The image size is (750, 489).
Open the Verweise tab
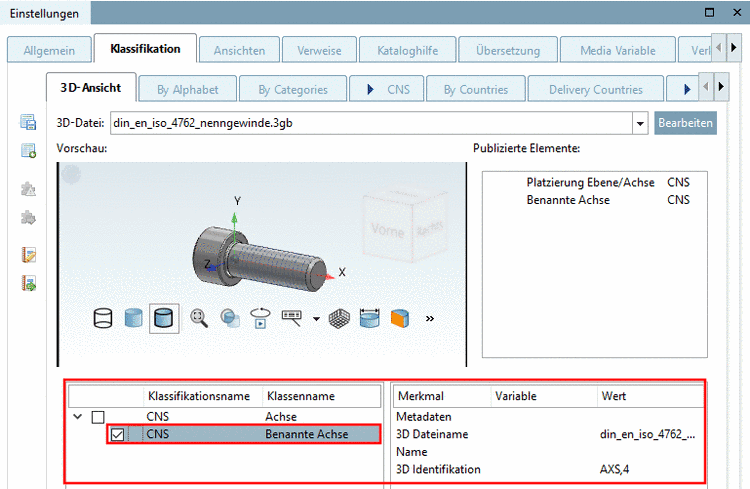[319, 50]
